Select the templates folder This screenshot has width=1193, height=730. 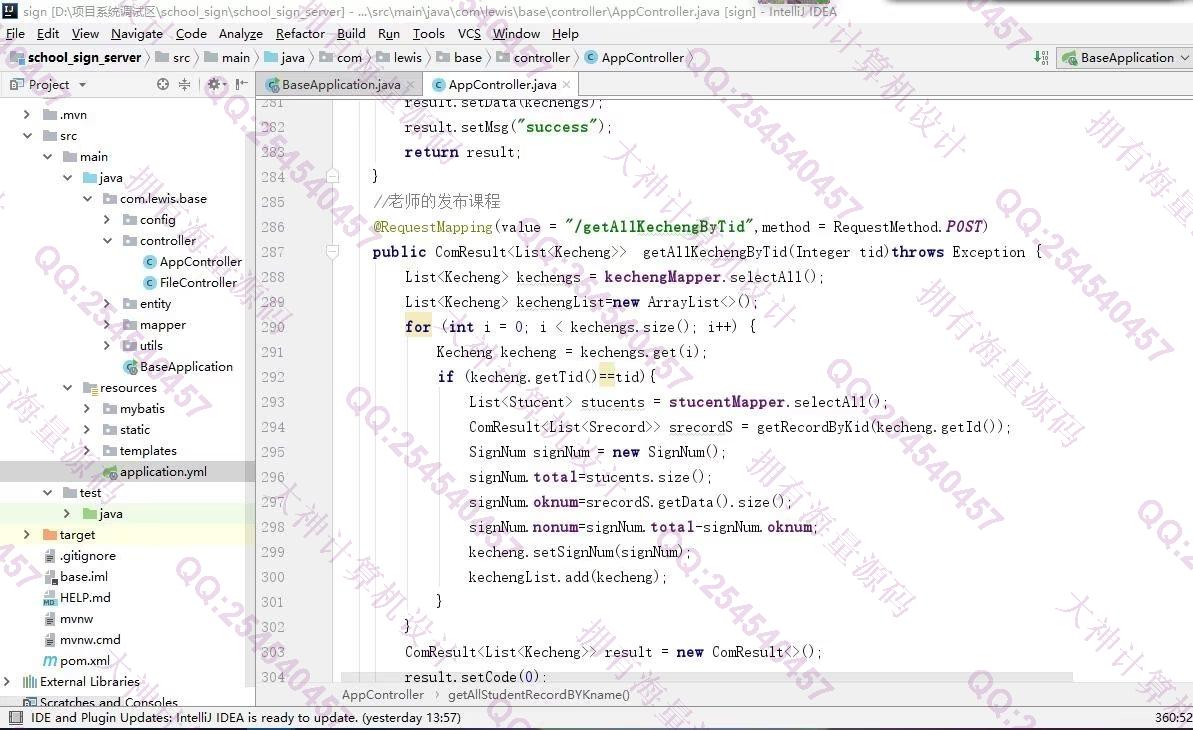[140, 451]
